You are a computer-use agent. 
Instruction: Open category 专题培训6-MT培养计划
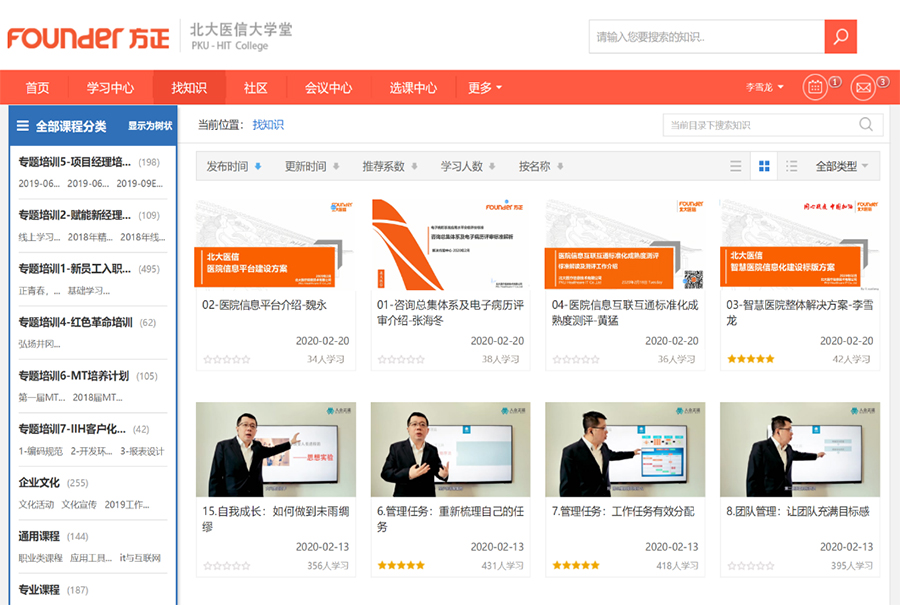(73, 375)
